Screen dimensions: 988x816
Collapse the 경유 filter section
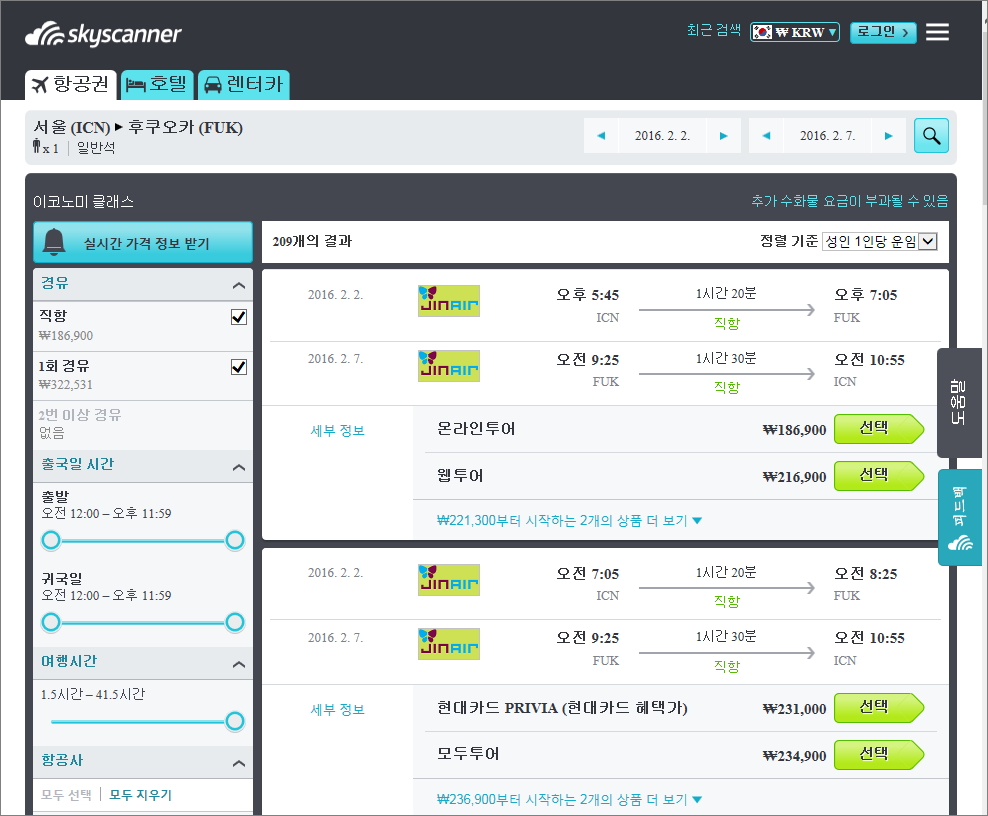pos(238,286)
